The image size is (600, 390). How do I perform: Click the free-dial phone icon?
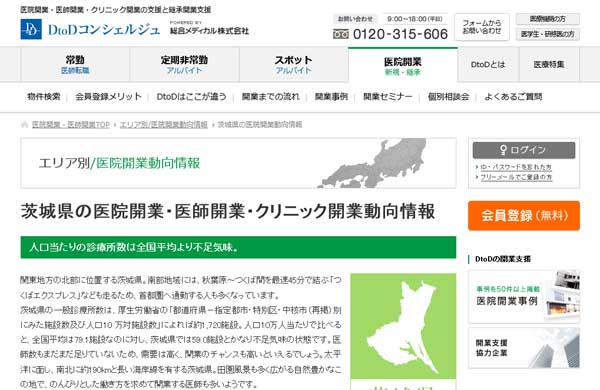341,34
